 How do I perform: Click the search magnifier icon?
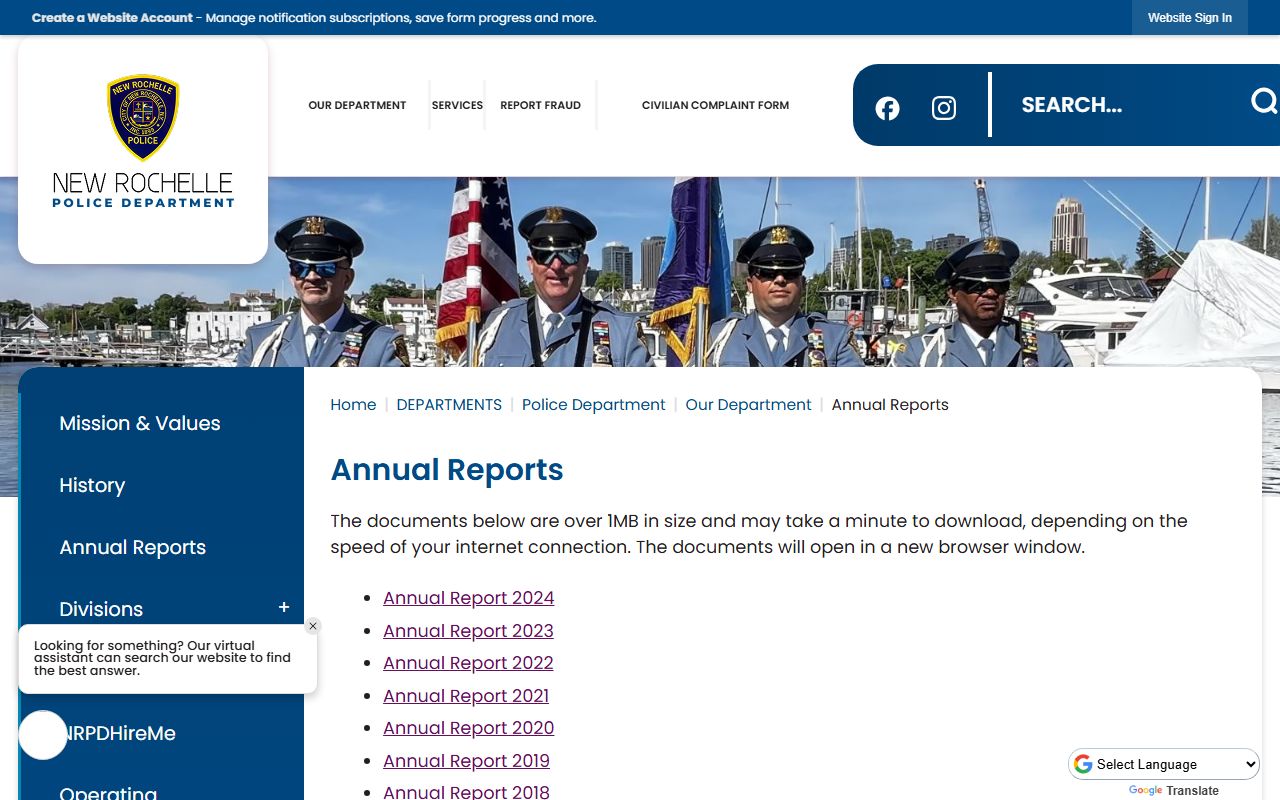(x=1264, y=101)
